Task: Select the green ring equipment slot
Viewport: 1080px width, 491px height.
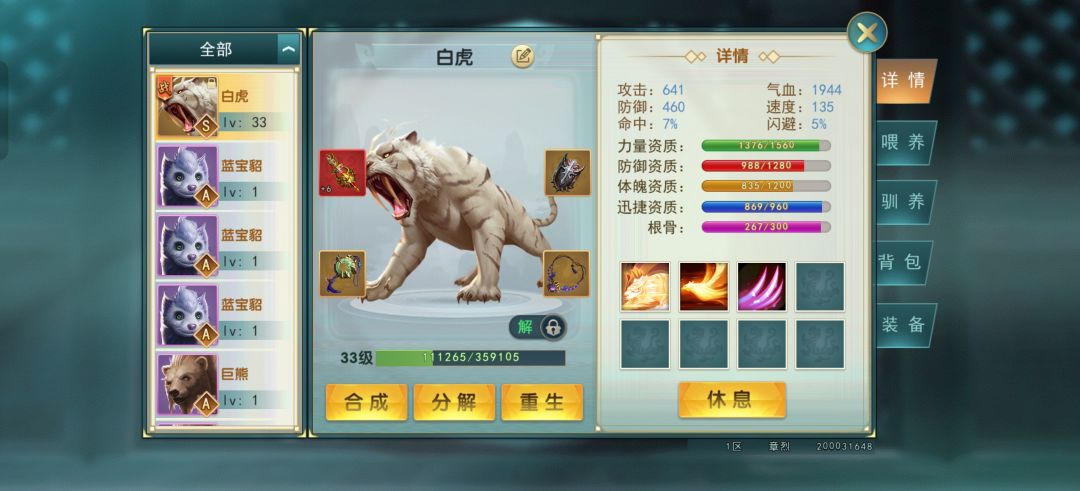Action: 342,273
